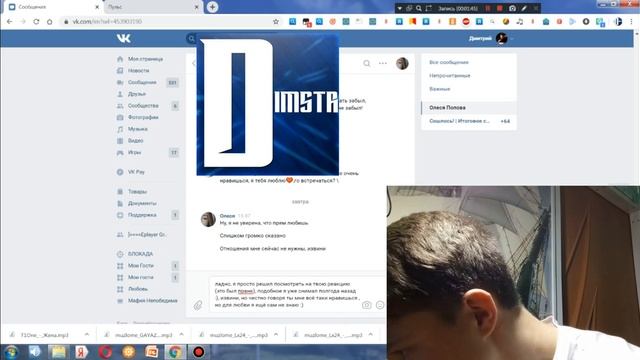
Task: Click the 331 badge next to Сообщения
Action: [173, 83]
